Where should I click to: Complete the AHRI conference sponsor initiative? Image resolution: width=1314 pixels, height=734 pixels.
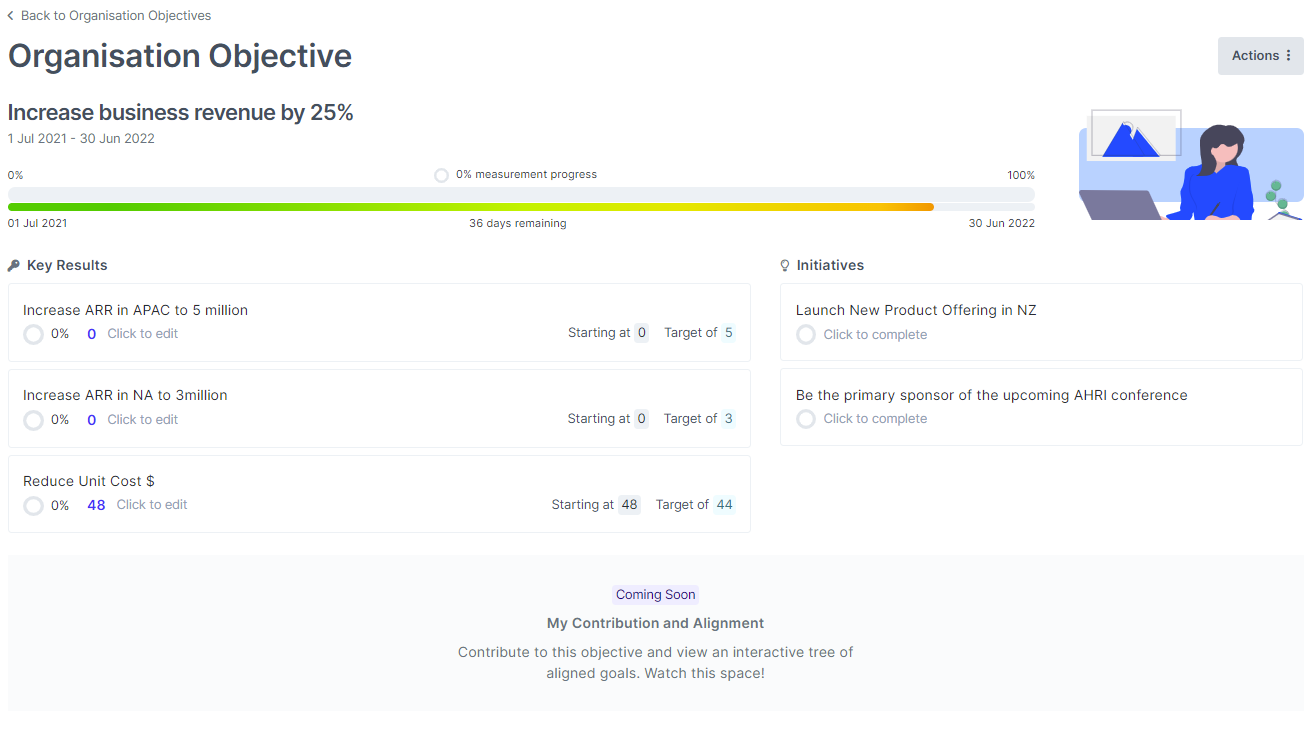click(x=806, y=419)
